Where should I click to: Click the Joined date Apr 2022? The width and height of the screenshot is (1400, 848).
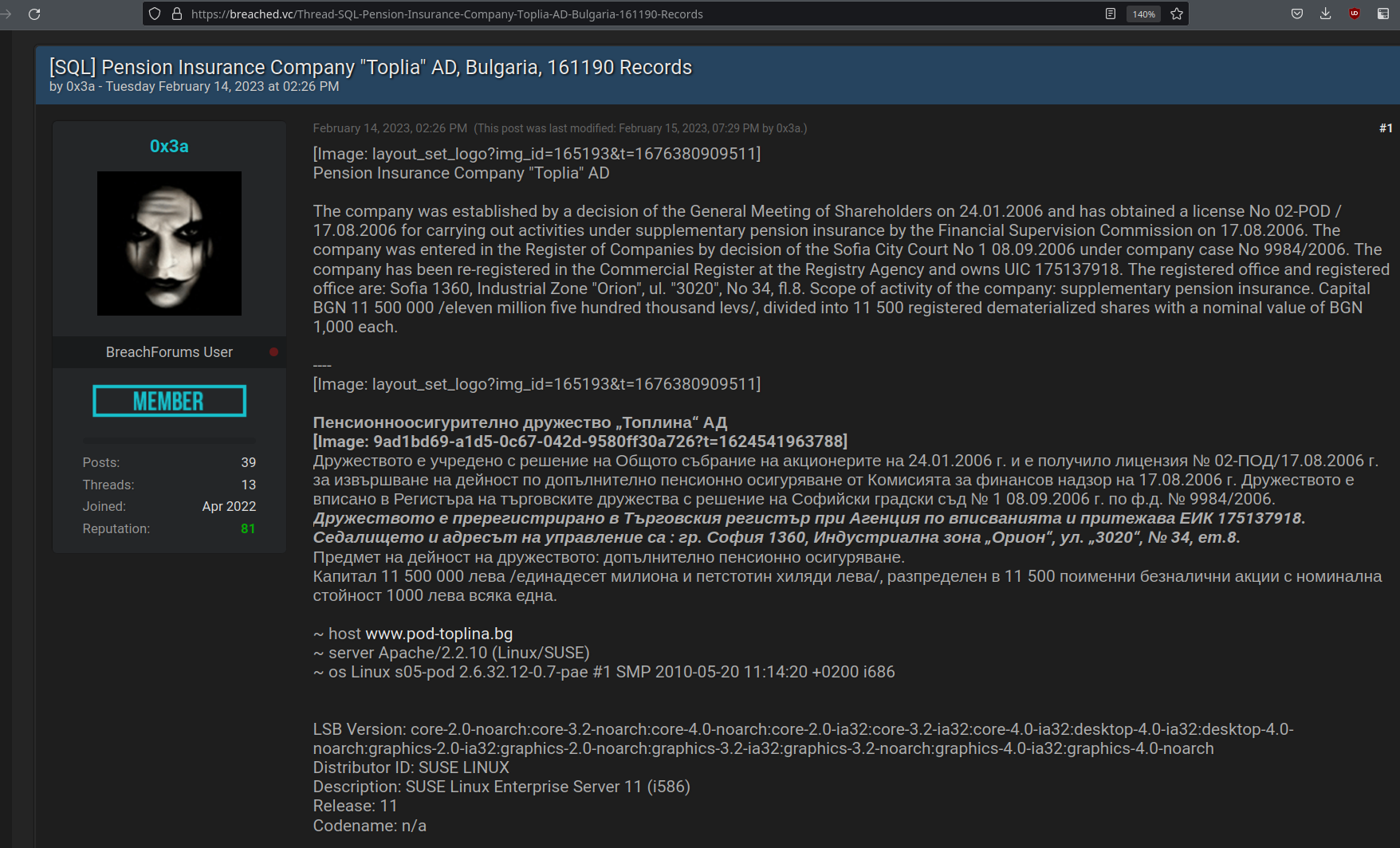tap(229, 506)
